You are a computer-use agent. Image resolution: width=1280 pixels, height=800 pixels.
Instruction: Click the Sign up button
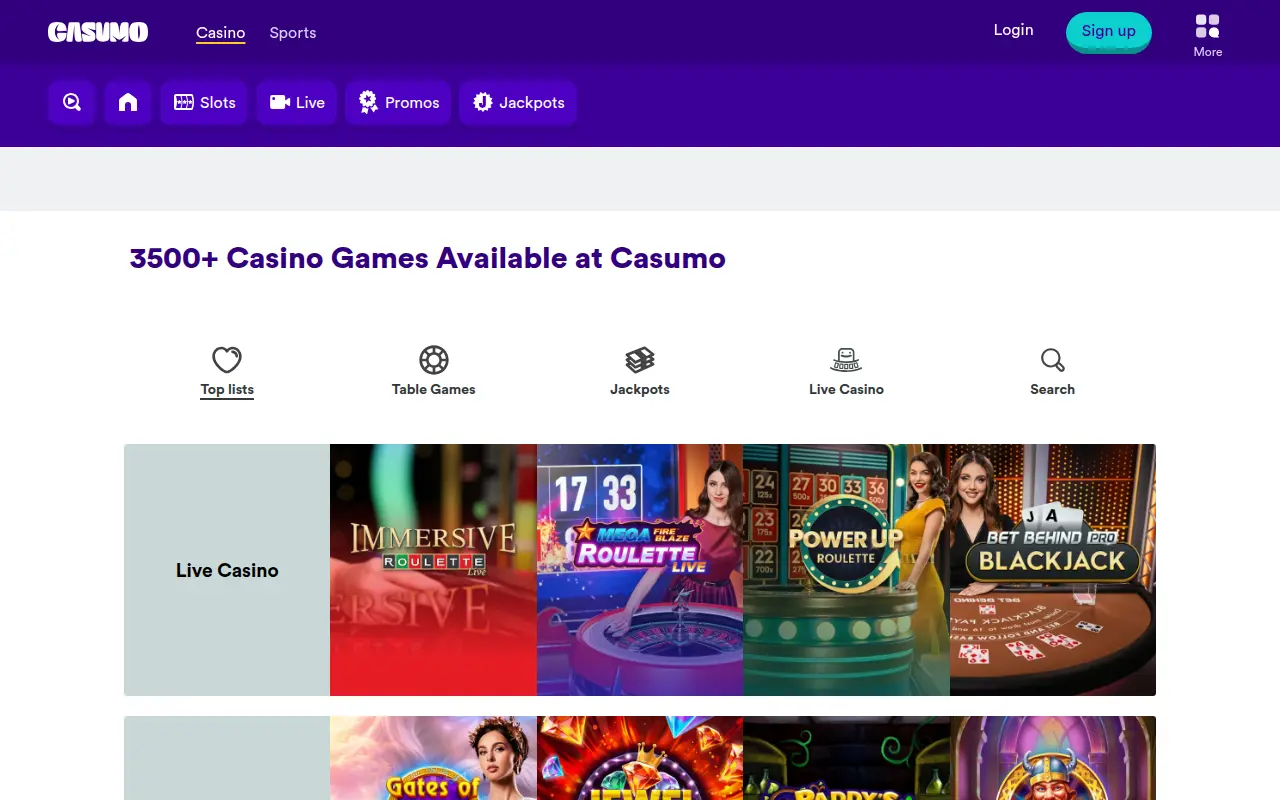(x=1109, y=31)
